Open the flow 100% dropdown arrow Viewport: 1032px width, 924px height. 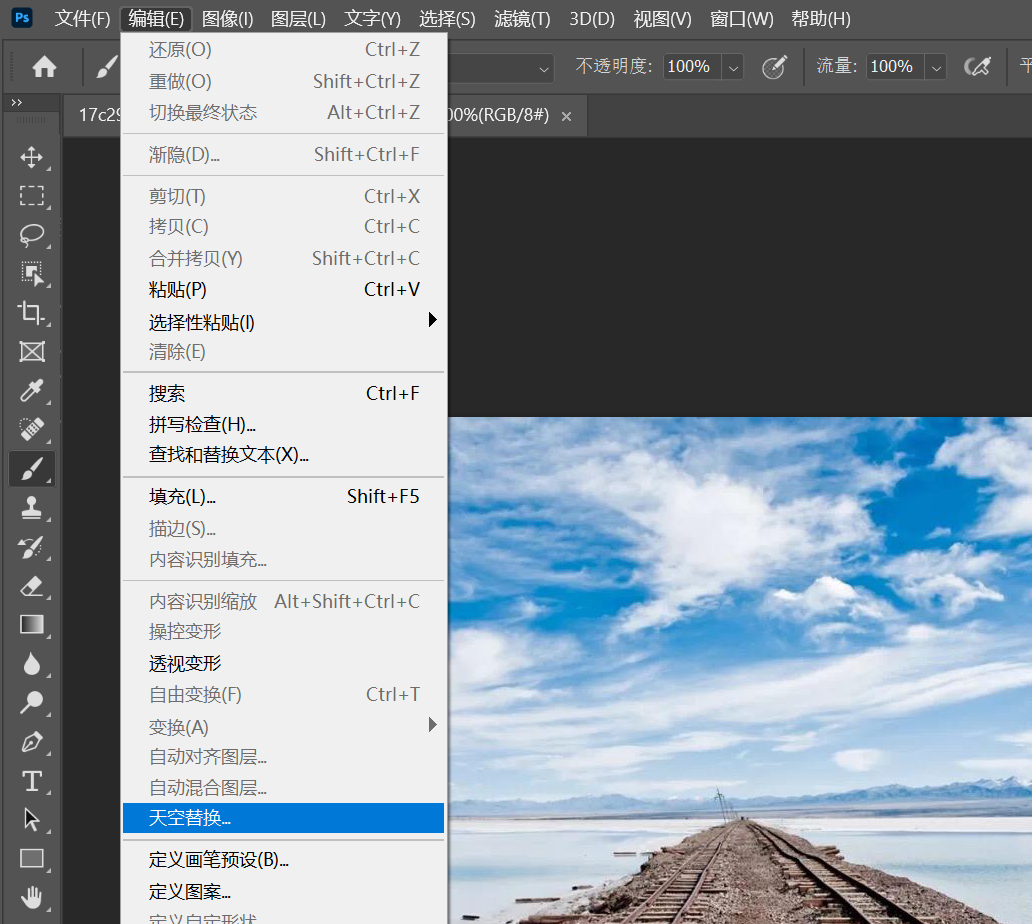point(935,67)
